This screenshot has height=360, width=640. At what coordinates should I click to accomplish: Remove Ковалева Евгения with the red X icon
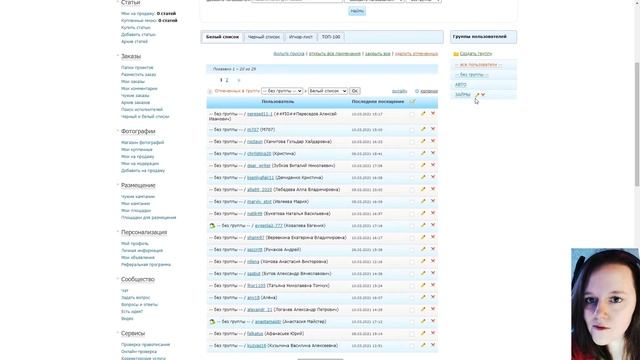point(433,225)
